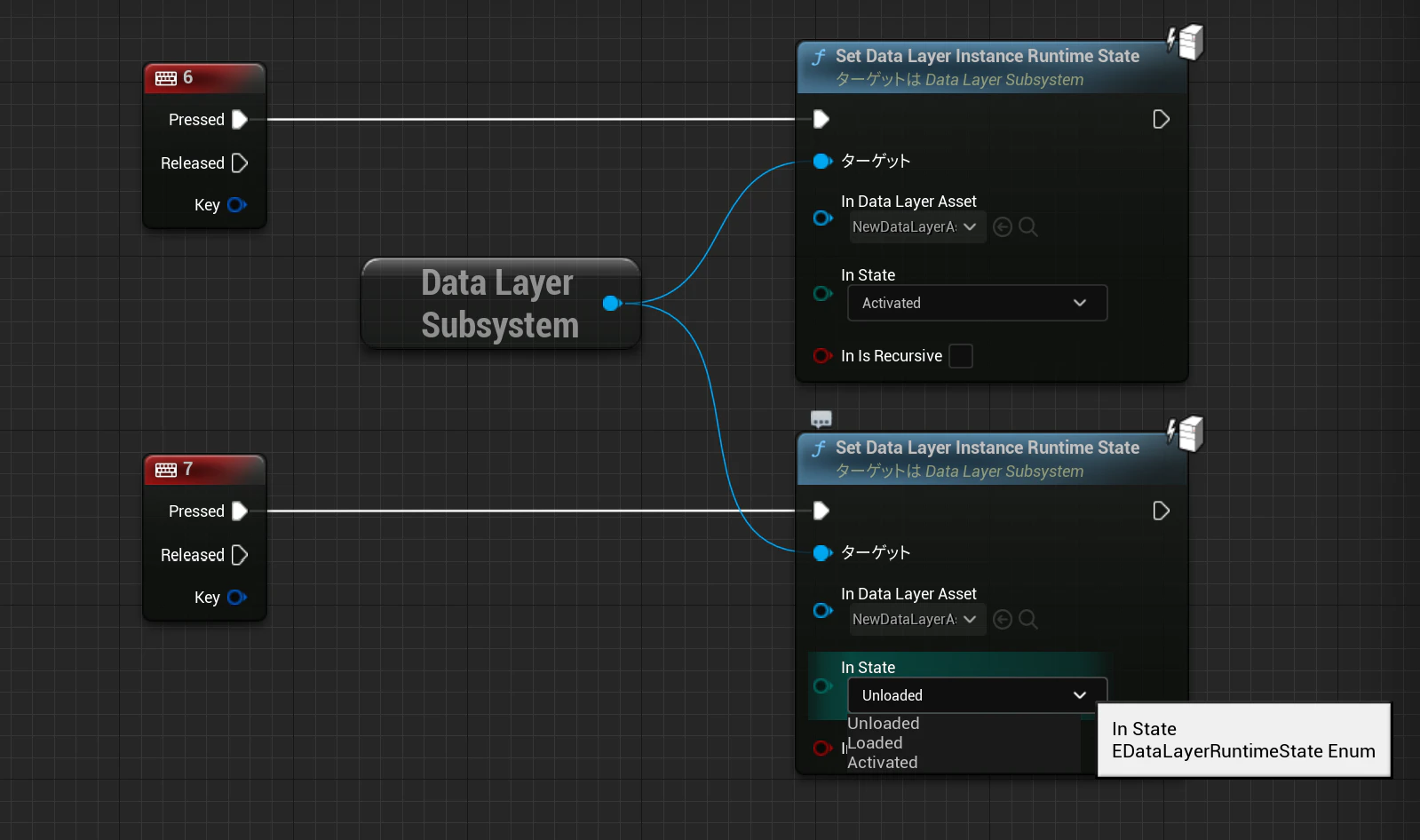
Task: Open the lower node's NewDataLayerAsset dropdown
Action: (x=917, y=620)
